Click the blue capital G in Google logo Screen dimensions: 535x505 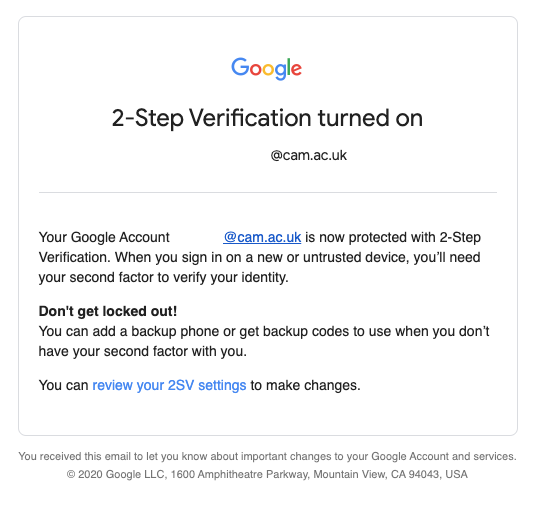click(240, 67)
